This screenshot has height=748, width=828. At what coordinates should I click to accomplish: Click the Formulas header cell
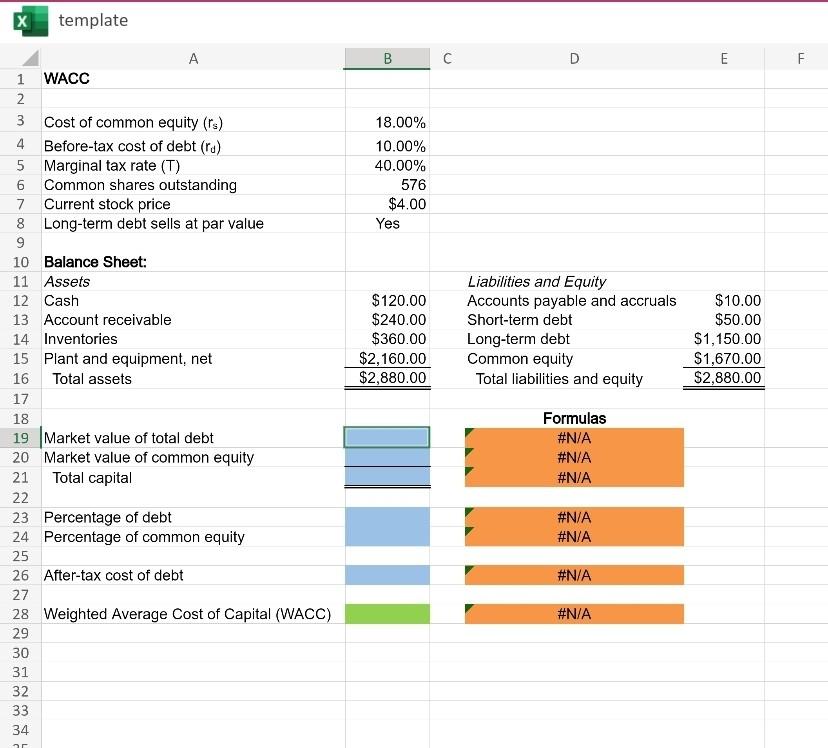click(574, 418)
